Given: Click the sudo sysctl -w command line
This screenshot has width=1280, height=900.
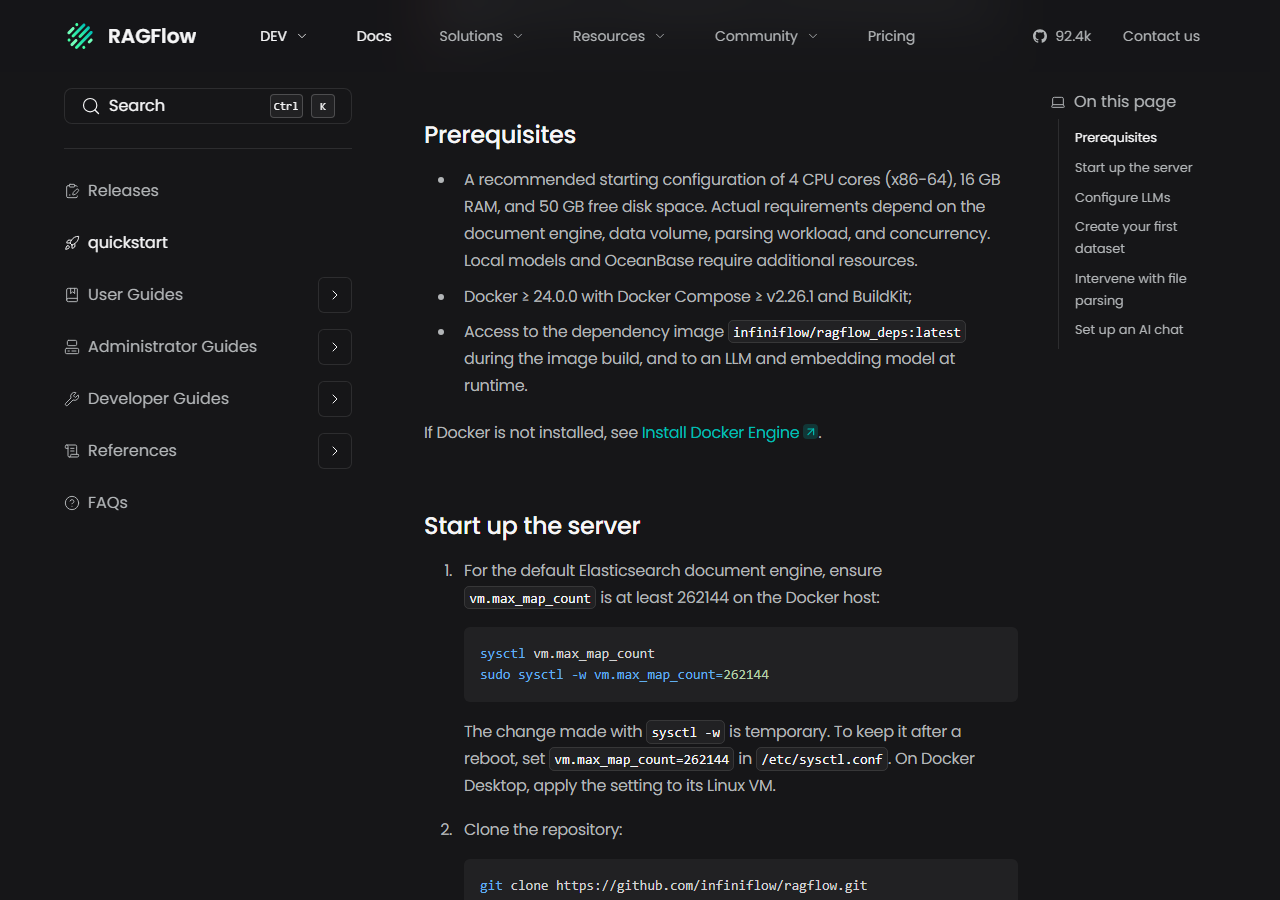Looking at the screenshot, I should pos(624,675).
